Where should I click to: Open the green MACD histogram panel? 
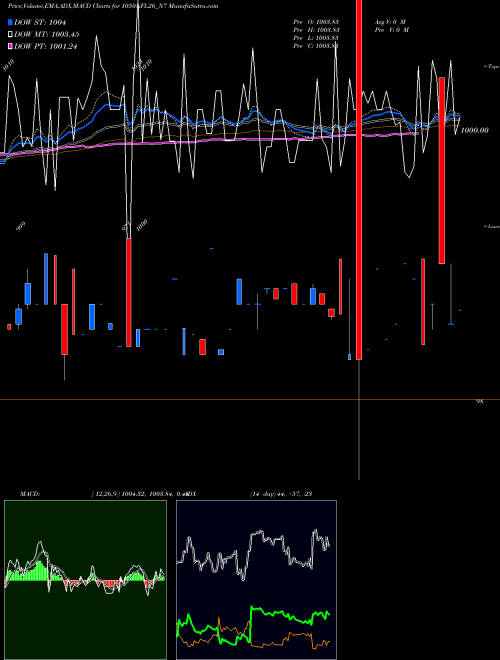85,580
